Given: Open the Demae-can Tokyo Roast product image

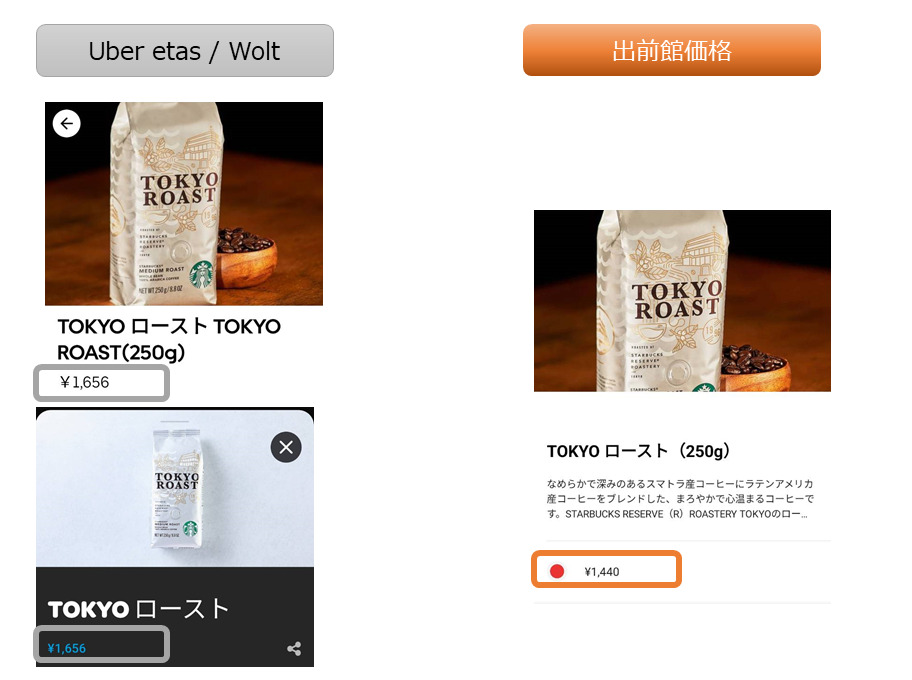Looking at the screenshot, I should click(682, 301).
